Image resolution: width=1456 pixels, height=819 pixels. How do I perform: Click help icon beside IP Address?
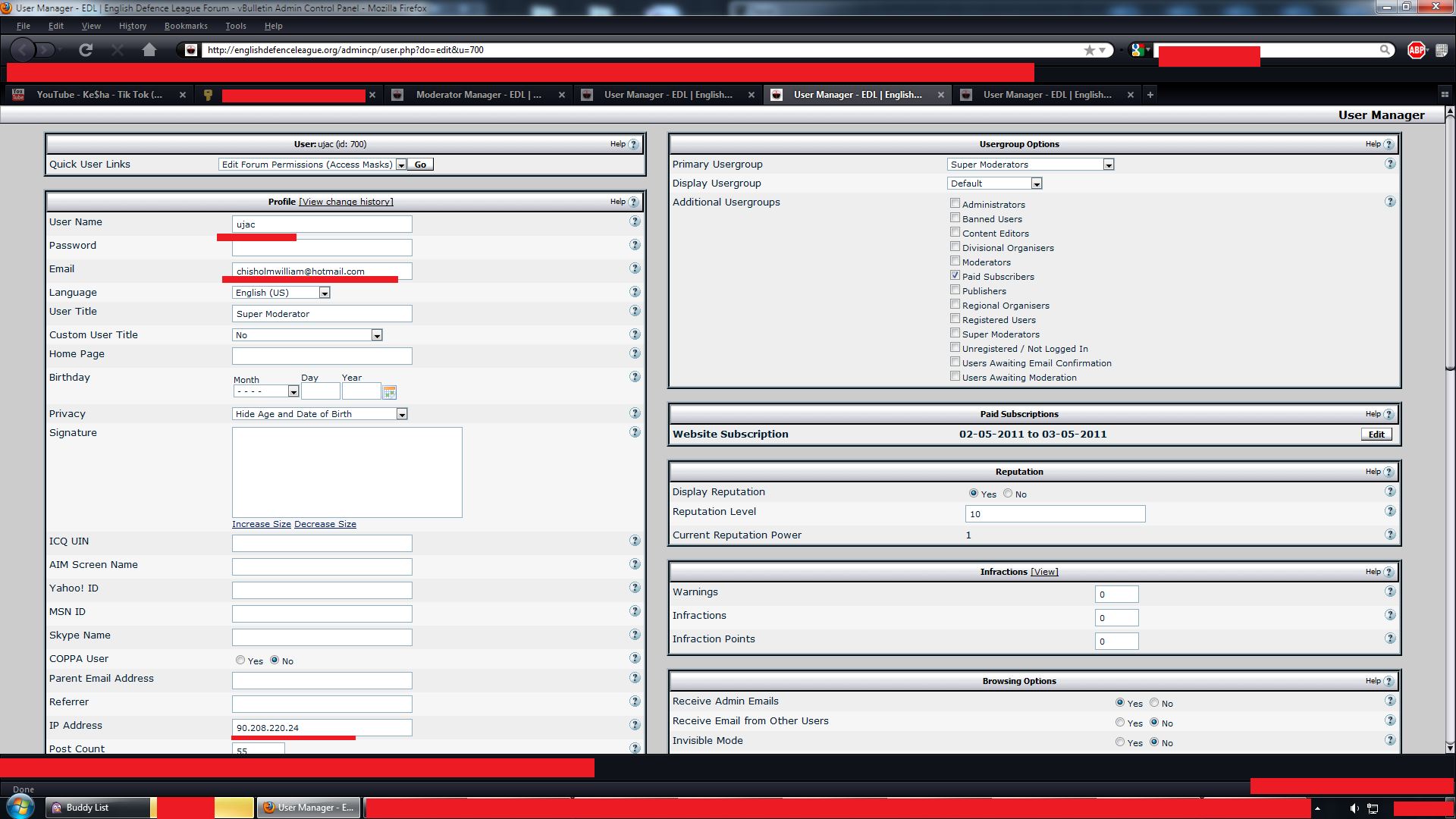click(x=635, y=725)
